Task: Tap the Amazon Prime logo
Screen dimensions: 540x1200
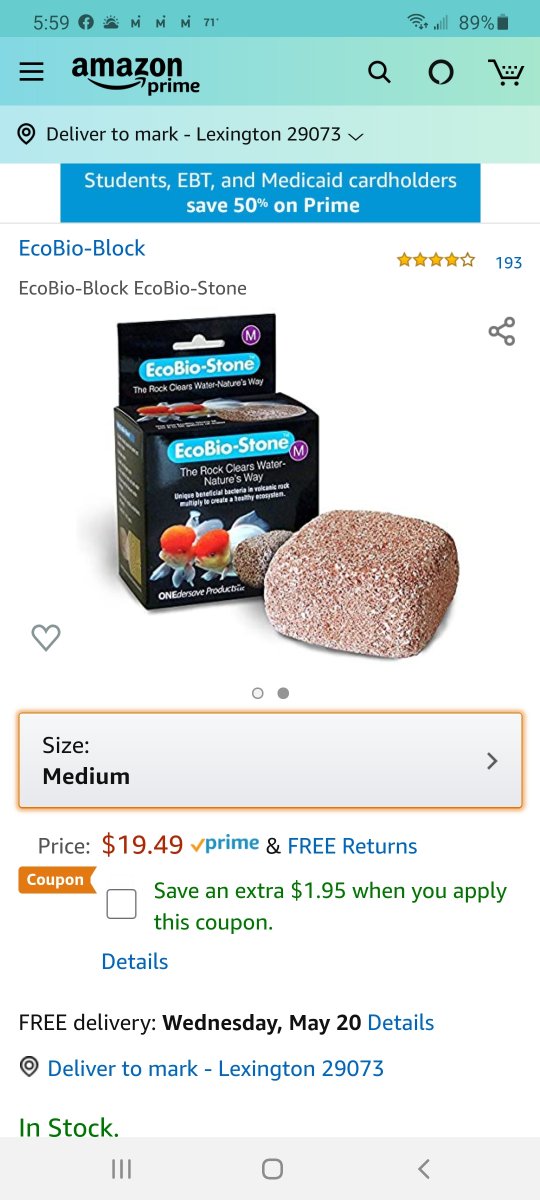Action: [x=136, y=75]
